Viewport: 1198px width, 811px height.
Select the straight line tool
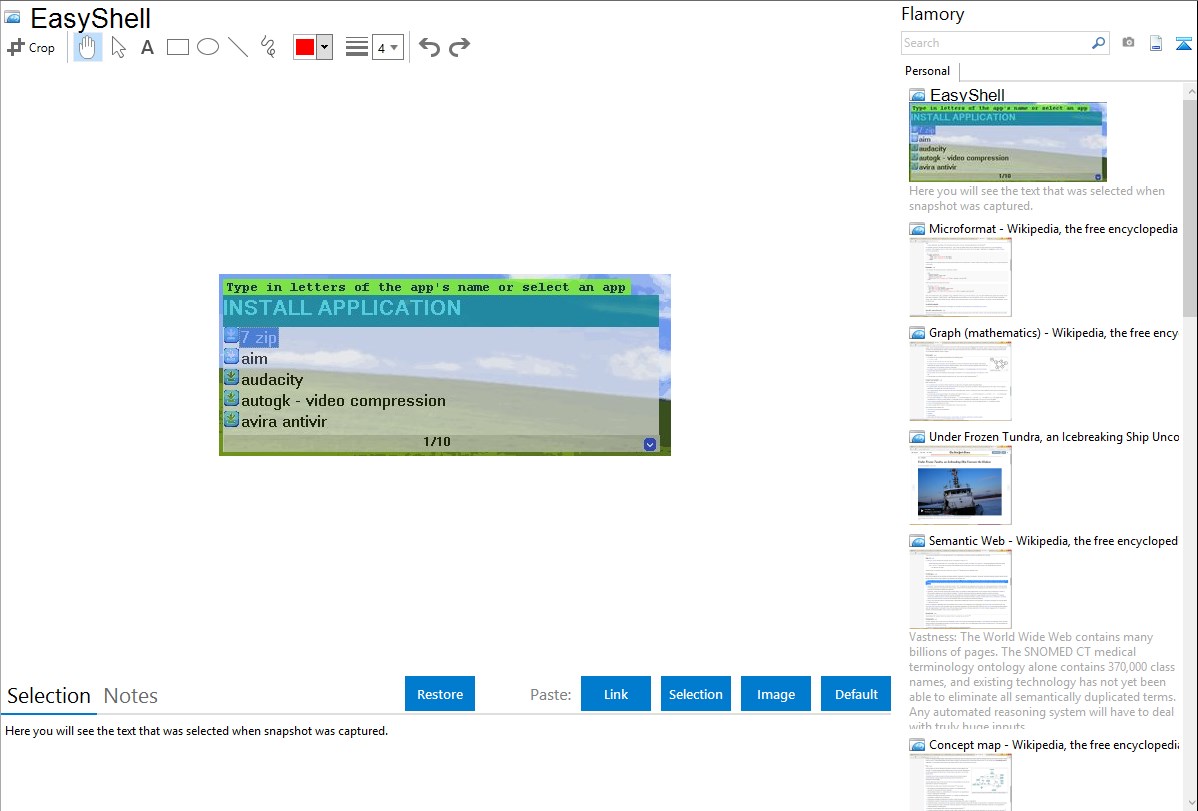238,47
